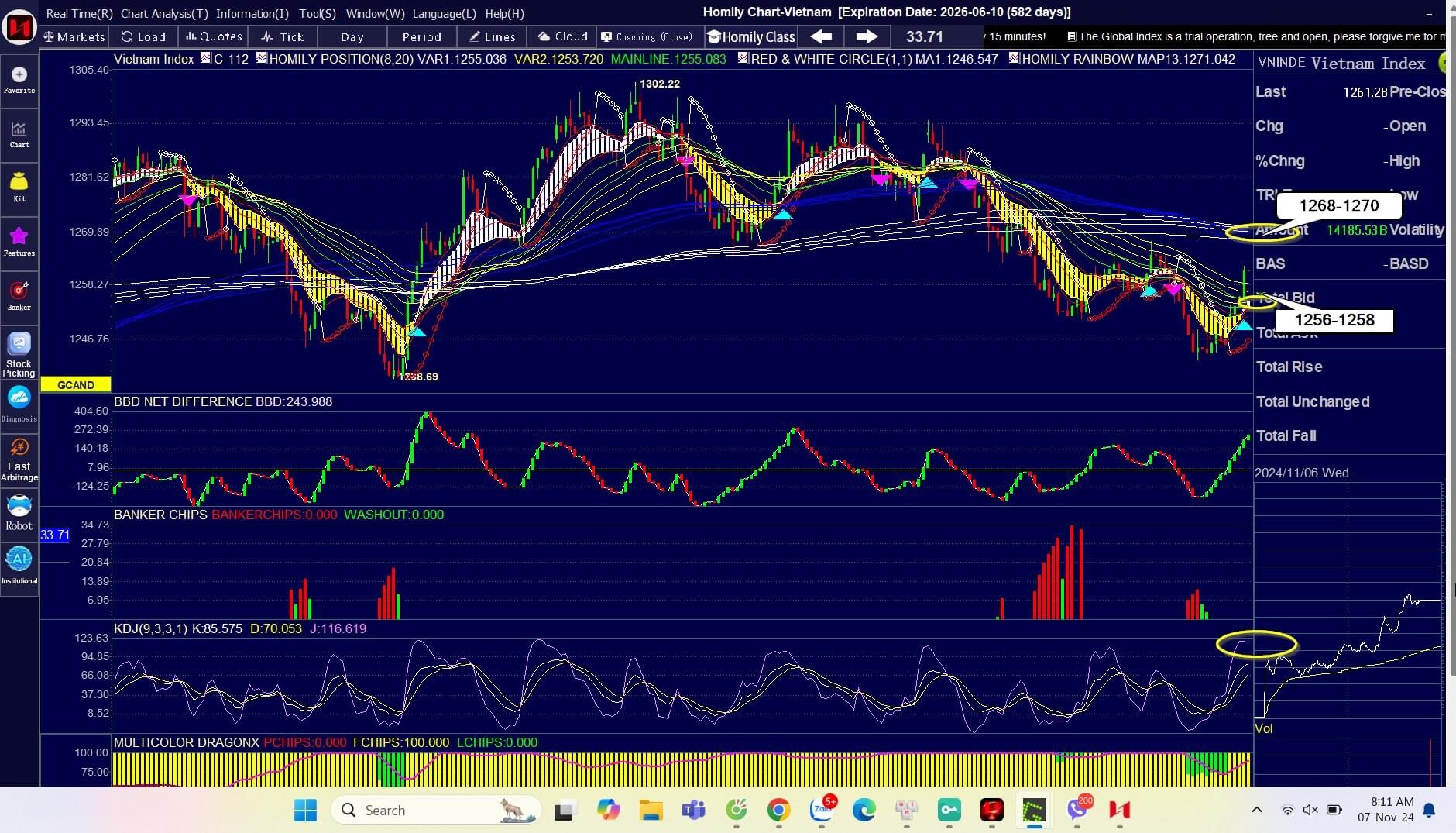Open the Period selector
1456x833 pixels.
click(421, 36)
